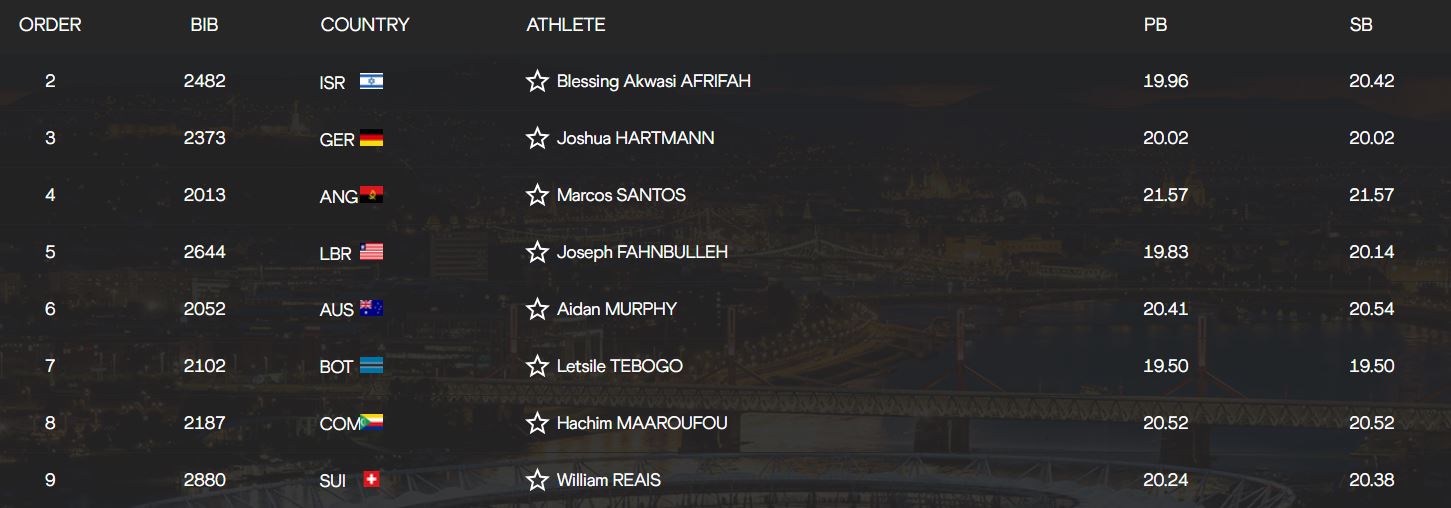Mark Aidan MURPHY with the star
1451x508 pixels.
(x=537, y=309)
